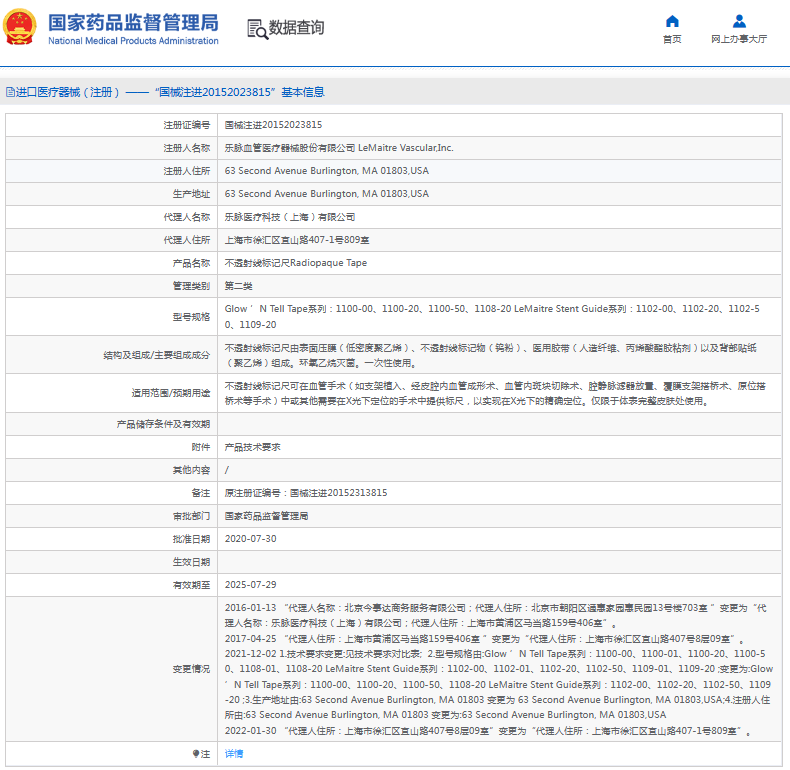Click the NMPA national emblem logo

pyautogui.click(x=20, y=27)
